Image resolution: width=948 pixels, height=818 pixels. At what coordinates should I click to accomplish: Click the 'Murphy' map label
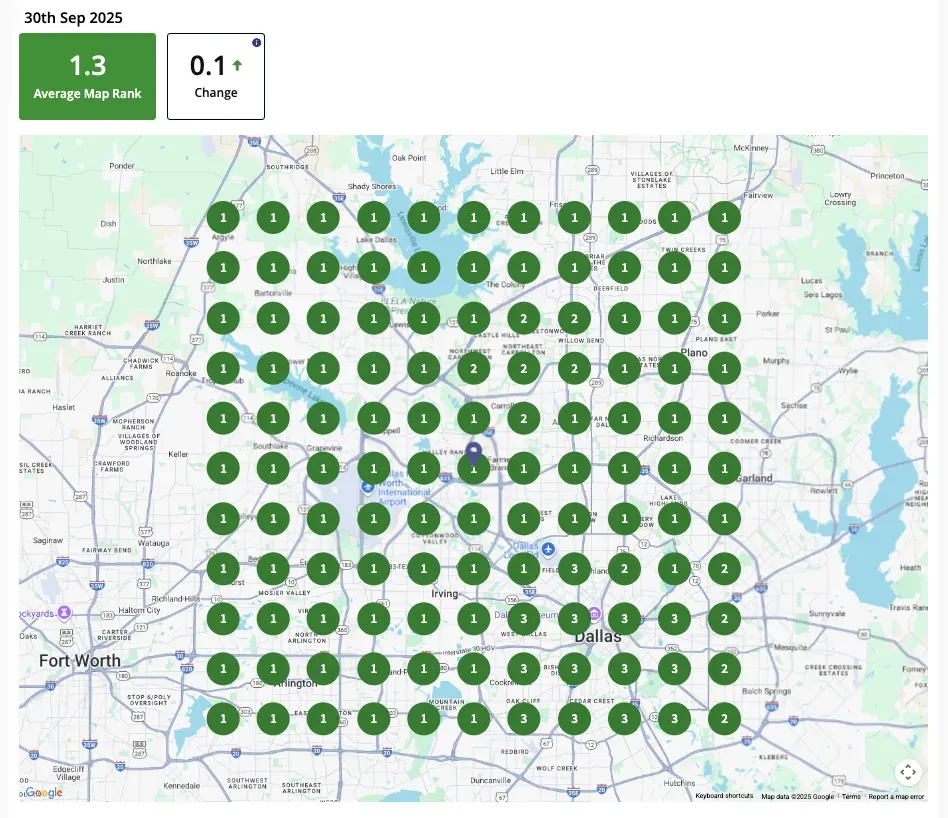point(776,361)
